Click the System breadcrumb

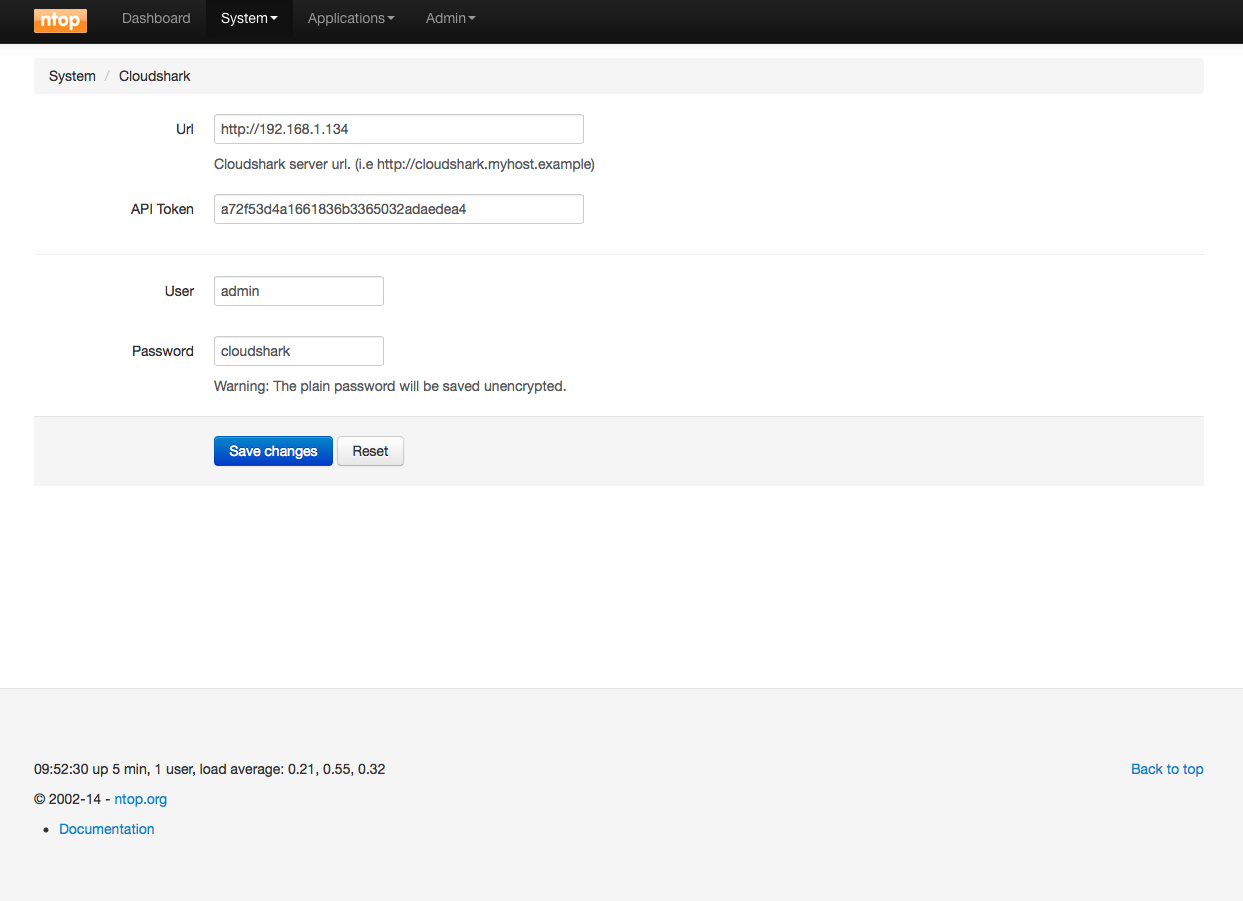pyautogui.click(x=72, y=76)
